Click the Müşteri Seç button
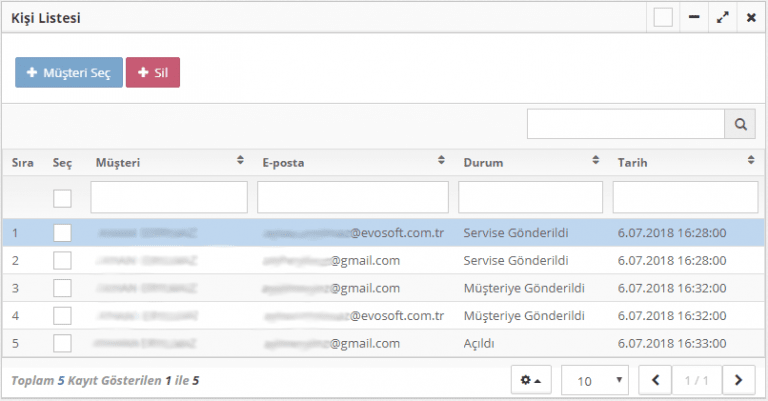768x401 pixels. (x=69, y=72)
